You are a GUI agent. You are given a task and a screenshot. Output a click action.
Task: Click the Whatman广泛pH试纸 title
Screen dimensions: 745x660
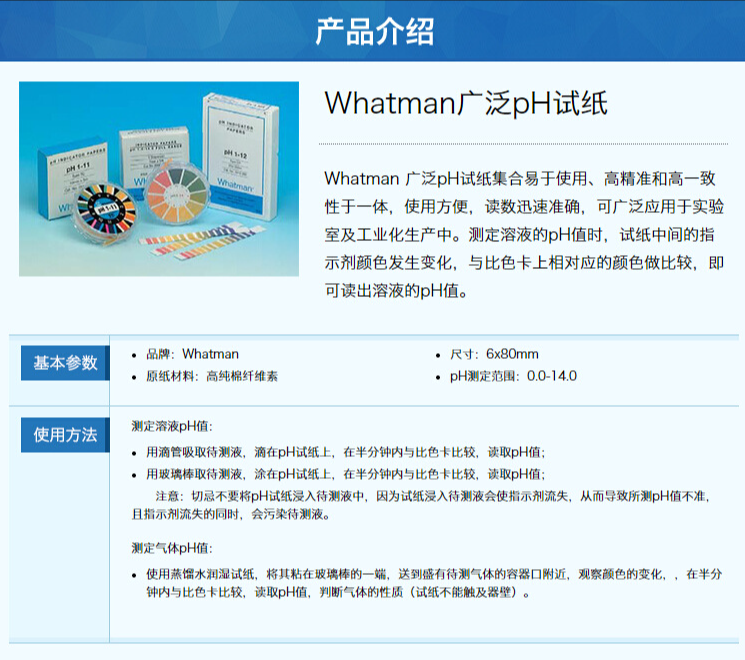pos(466,103)
